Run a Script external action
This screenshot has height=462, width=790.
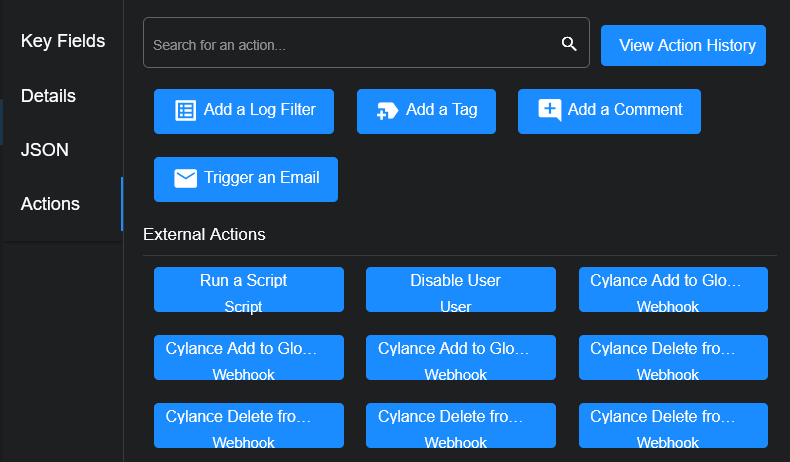pyautogui.click(x=249, y=289)
